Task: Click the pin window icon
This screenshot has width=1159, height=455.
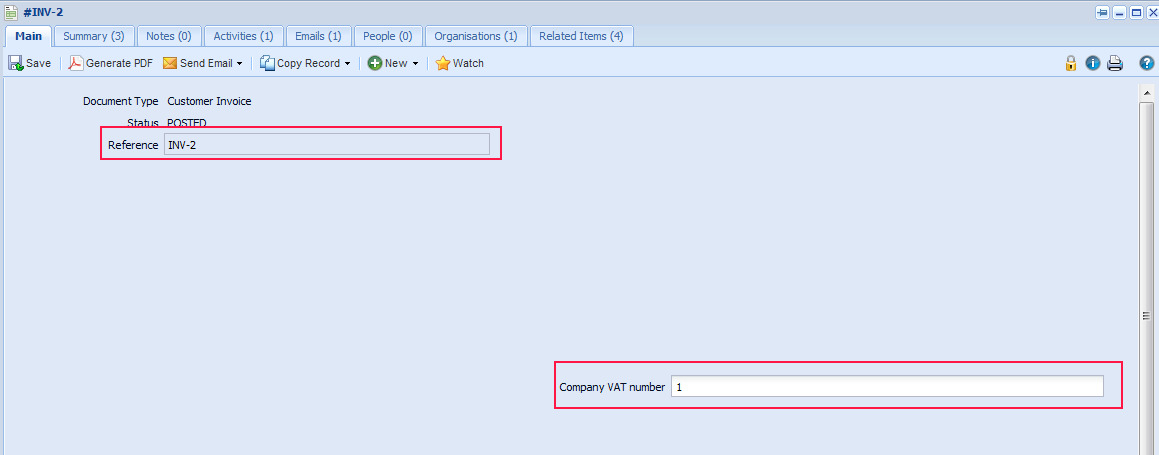Action: click(x=1102, y=12)
